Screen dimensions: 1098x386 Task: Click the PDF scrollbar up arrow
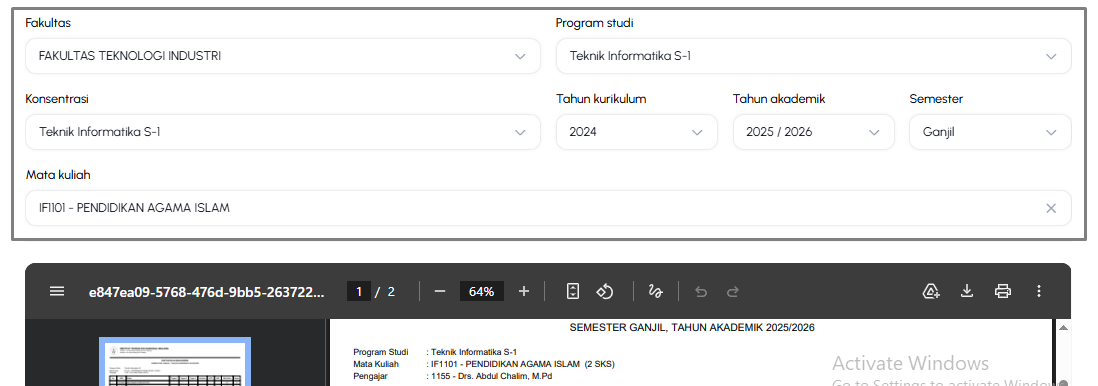coord(1063,328)
